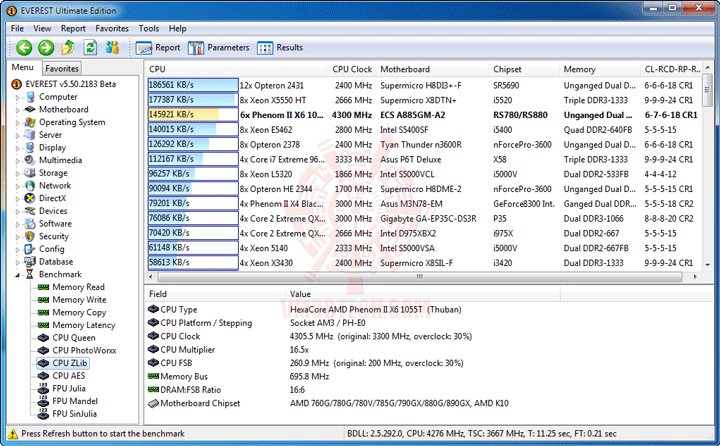The width and height of the screenshot is (720, 446).
Task: Sort by the Memory column header
Action: pos(599,69)
